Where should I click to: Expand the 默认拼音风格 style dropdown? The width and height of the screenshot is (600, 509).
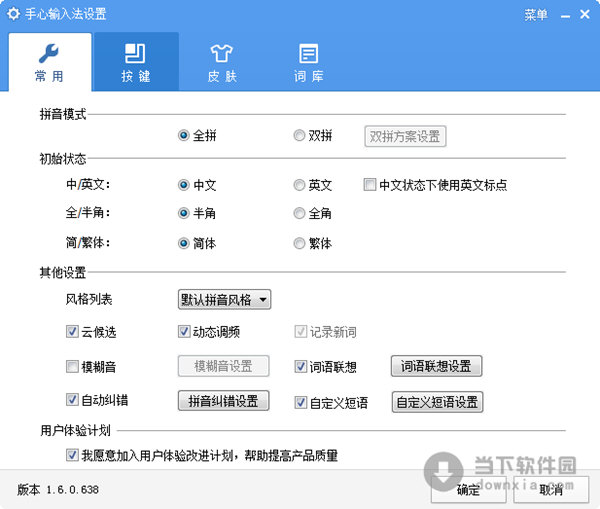click(224, 300)
